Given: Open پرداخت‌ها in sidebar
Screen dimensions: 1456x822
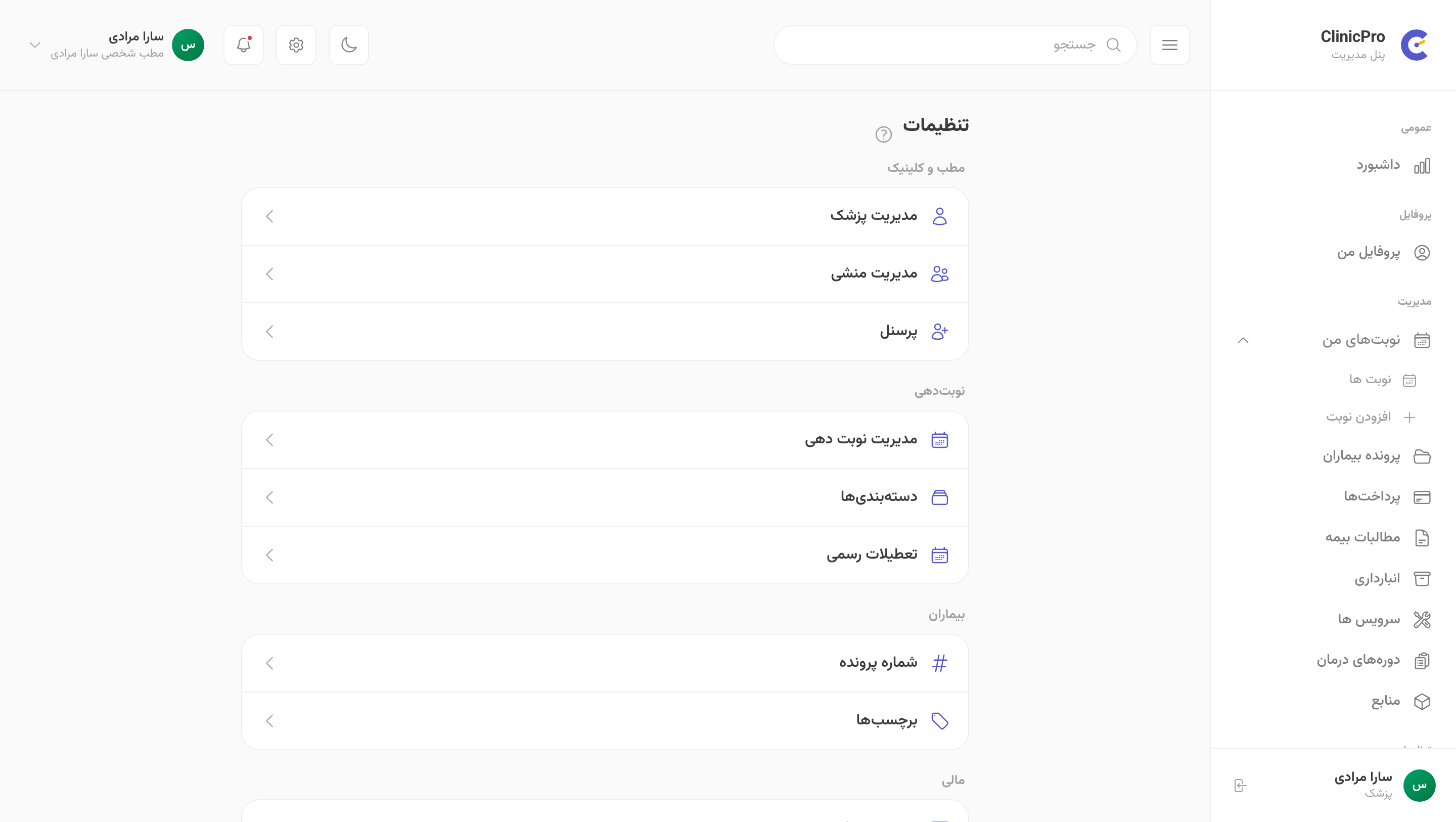Looking at the screenshot, I should click(x=1333, y=497).
